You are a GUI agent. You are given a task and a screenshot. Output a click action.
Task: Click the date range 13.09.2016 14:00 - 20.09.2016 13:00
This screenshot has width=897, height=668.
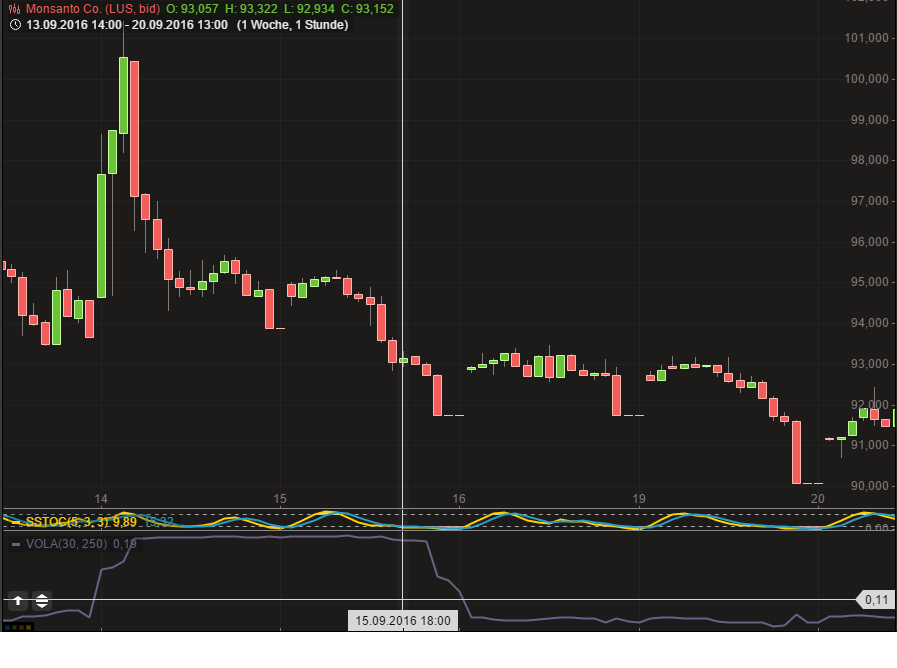(127, 25)
